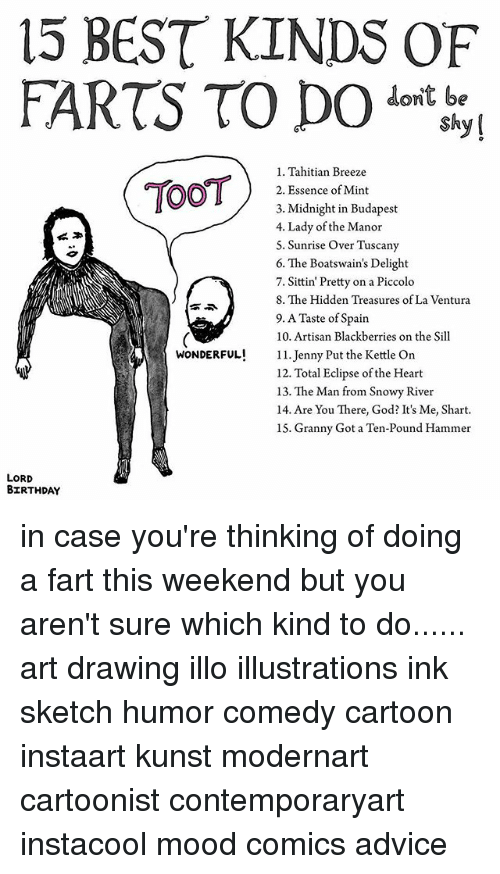Click the bearded man's head illustration
The height and width of the screenshot is (874, 500).
(x=209, y=308)
